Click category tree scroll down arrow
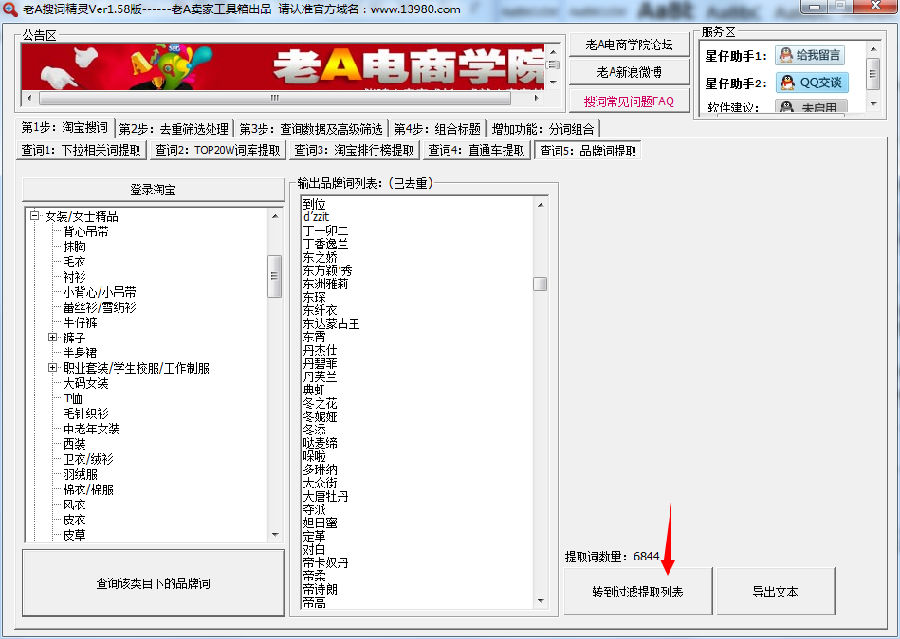 point(274,535)
